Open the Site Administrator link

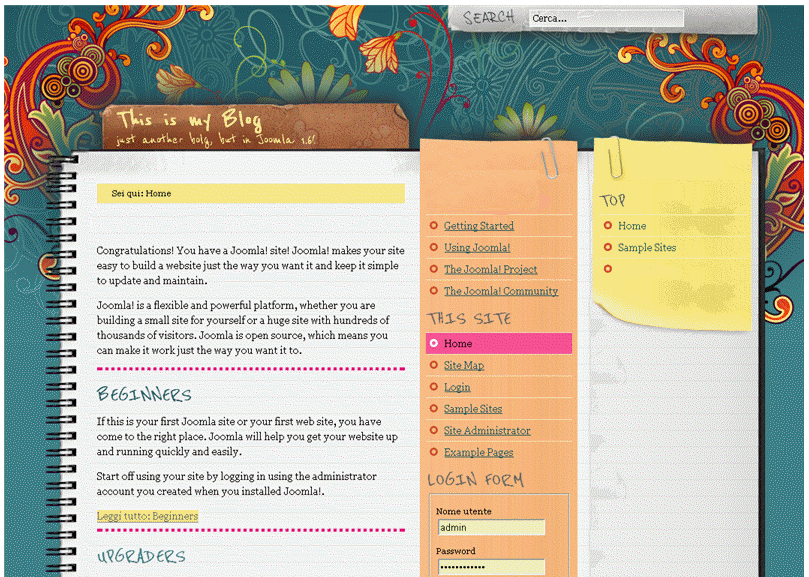pyautogui.click(x=487, y=430)
